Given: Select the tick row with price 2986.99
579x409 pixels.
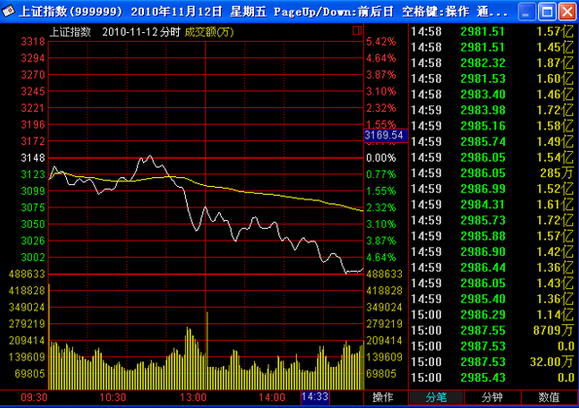Looking at the screenshot, I should (493, 189).
